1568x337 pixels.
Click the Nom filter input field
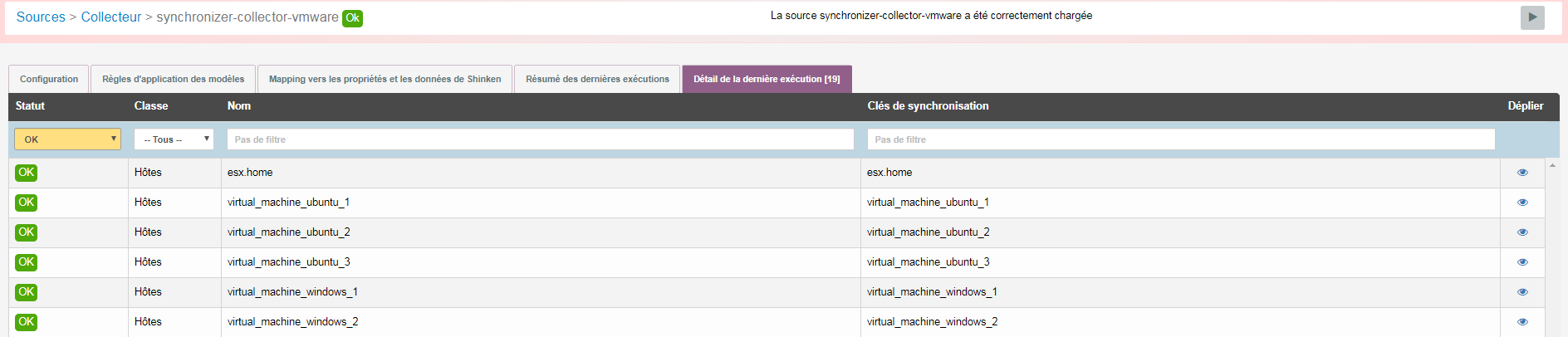540,139
